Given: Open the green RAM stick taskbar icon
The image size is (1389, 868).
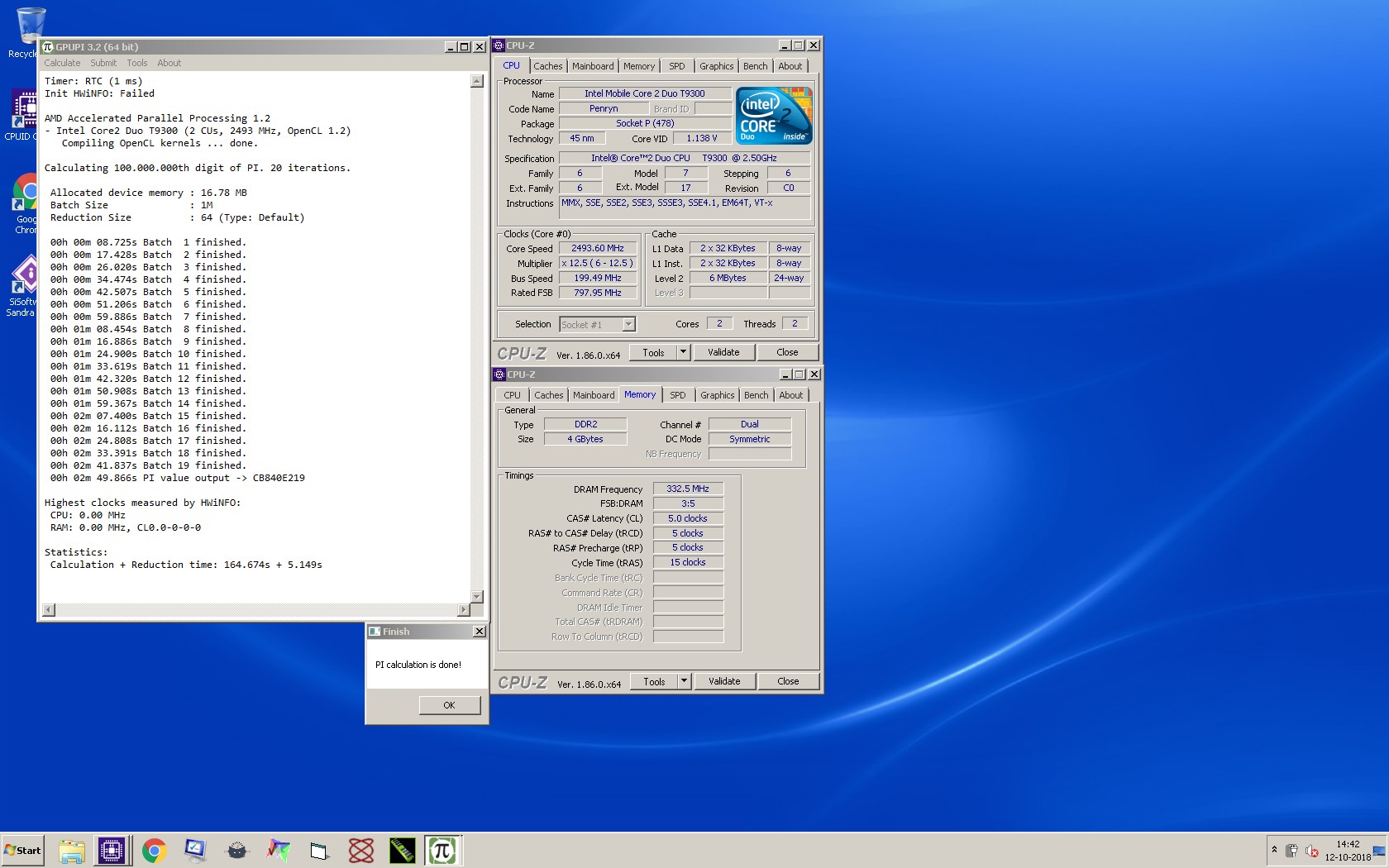Looking at the screenshot, I should [402, 851].
